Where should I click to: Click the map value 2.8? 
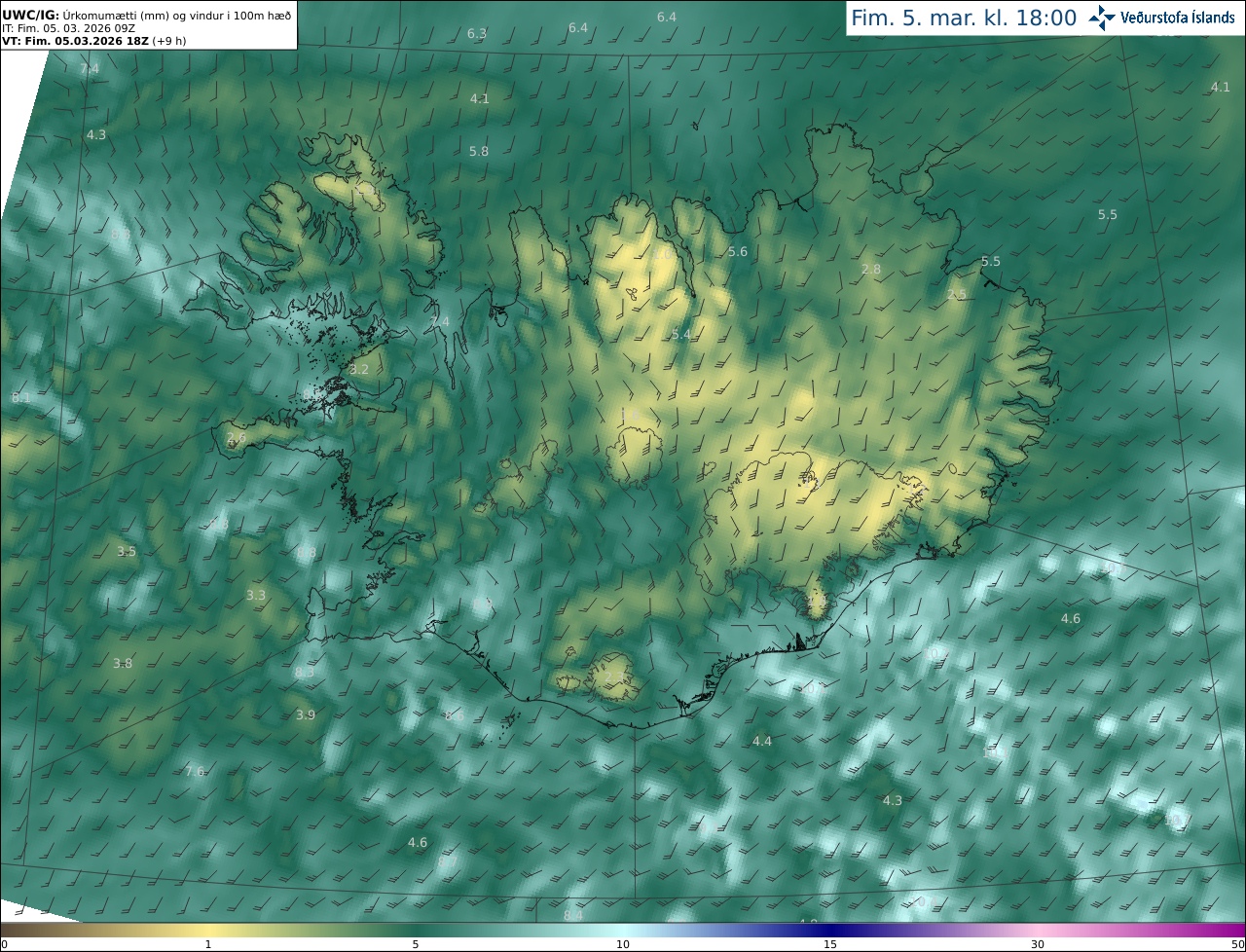tap(871, 269)
